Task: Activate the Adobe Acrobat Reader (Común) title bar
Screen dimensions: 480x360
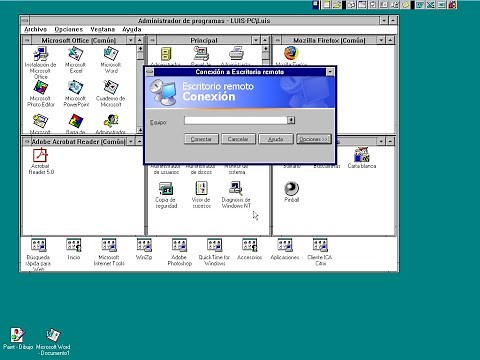Action: click(79, 142)
